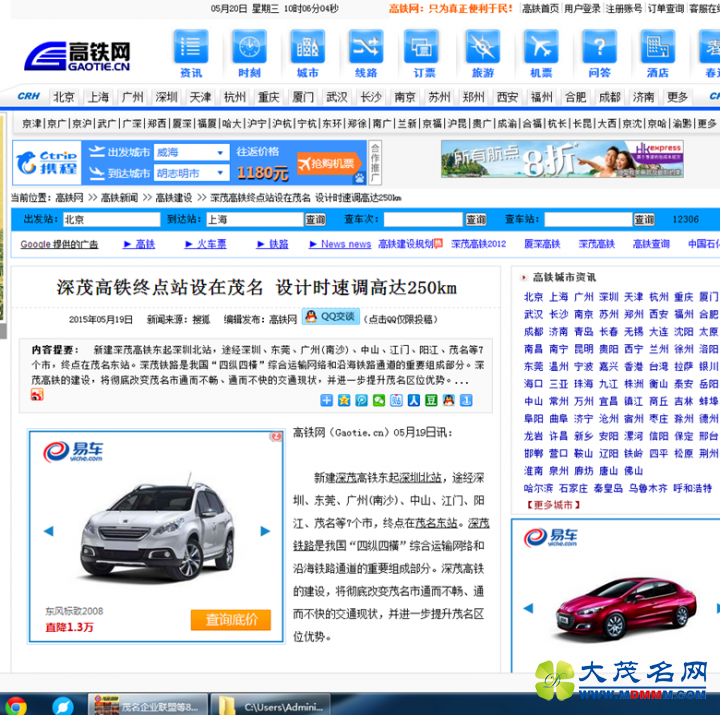Image resolution: width=720 pixels, height=715 pixels.
Task: Open the blue browser icon in taskbar
Action: [63, 706]
